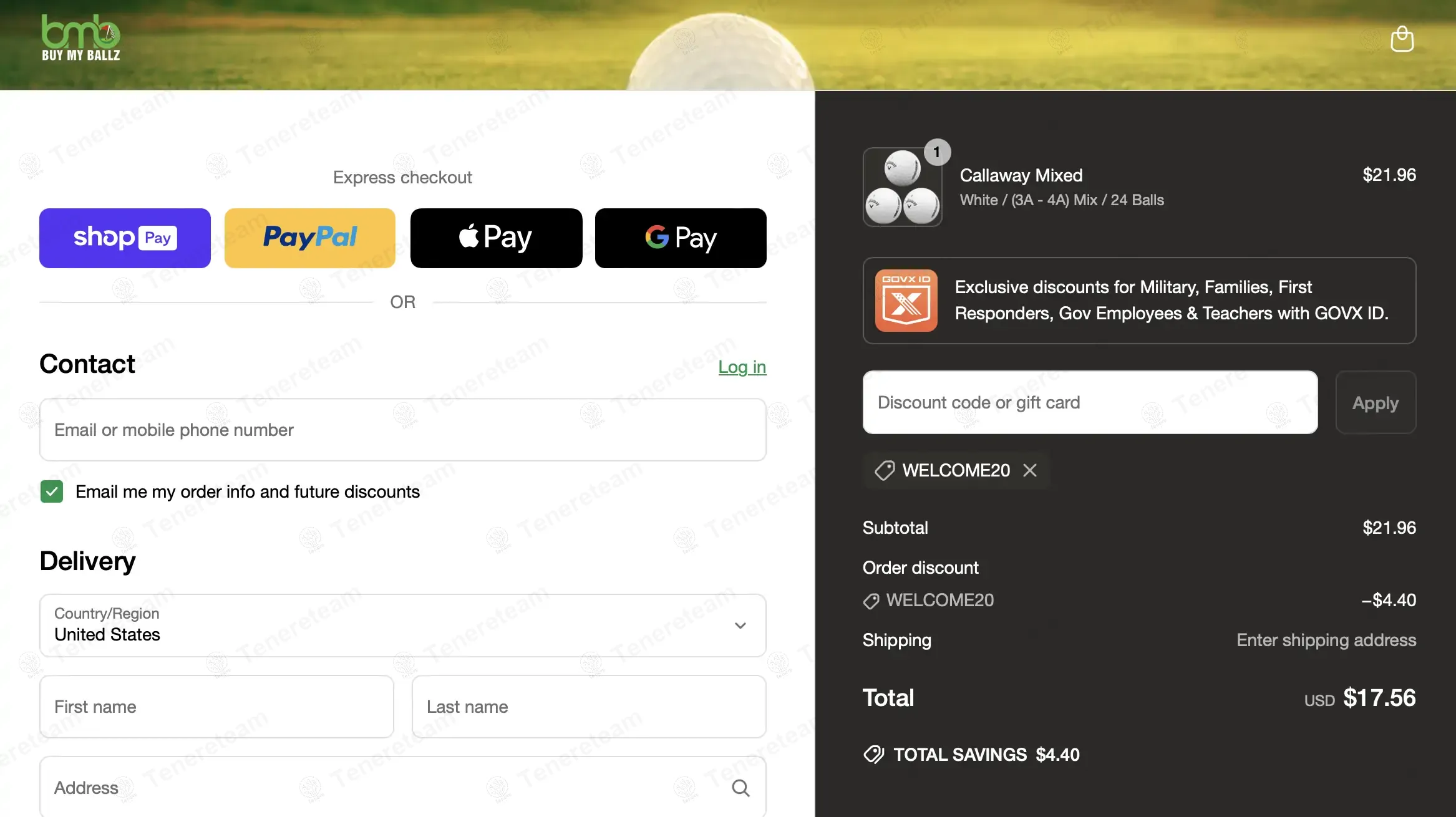Click the White / (3A - 4A) Mix variant text
This screenshot has width=1456, height=817.
point(1062,200)
